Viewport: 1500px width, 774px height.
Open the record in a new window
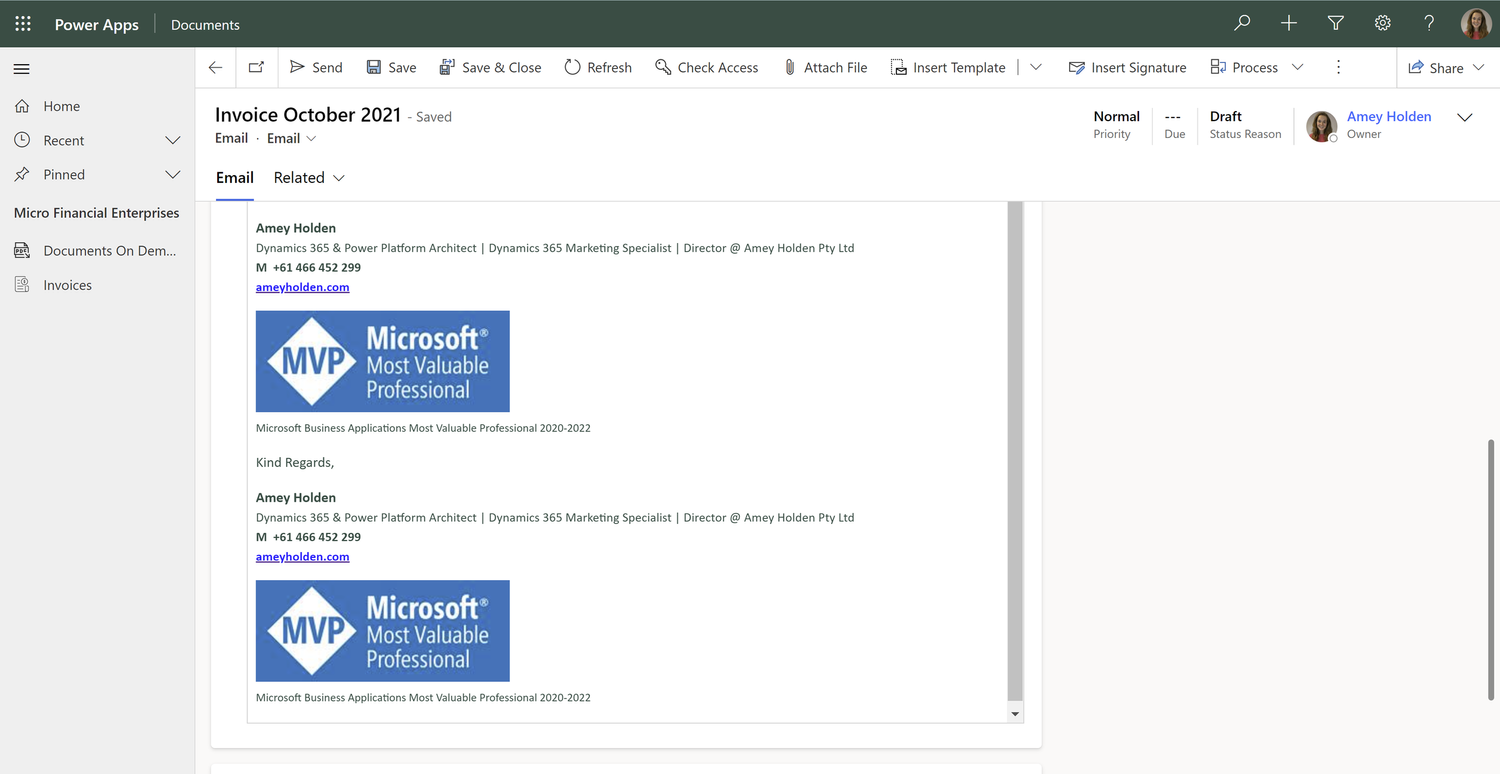point(256,67)
